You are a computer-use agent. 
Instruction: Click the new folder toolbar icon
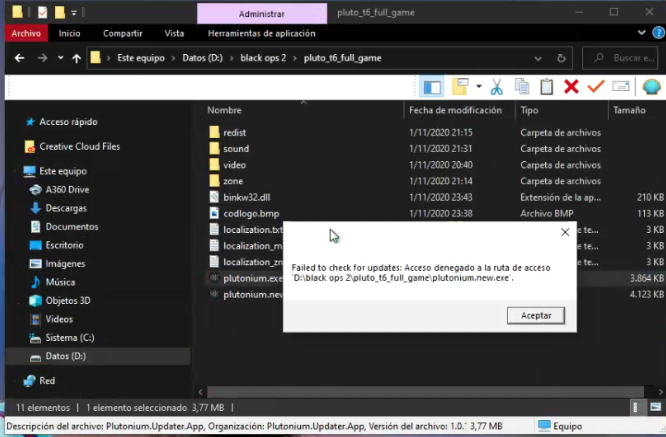460,87
